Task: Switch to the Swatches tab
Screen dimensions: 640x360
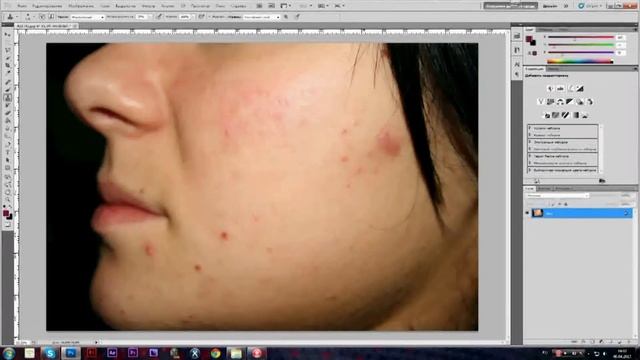Action: tap(545, 29)
